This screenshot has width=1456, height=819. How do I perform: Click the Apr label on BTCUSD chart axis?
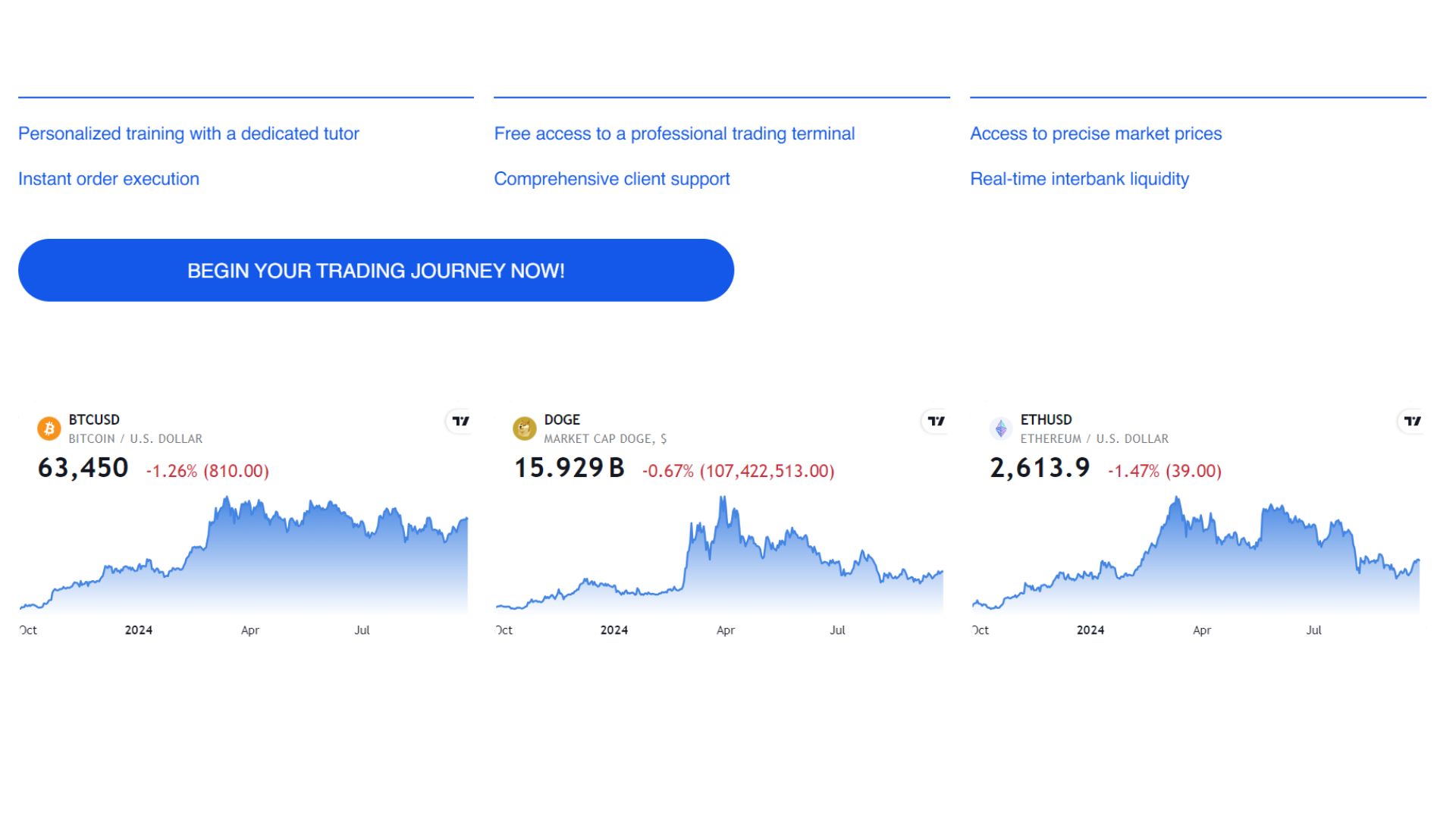[x=250, y=630]
